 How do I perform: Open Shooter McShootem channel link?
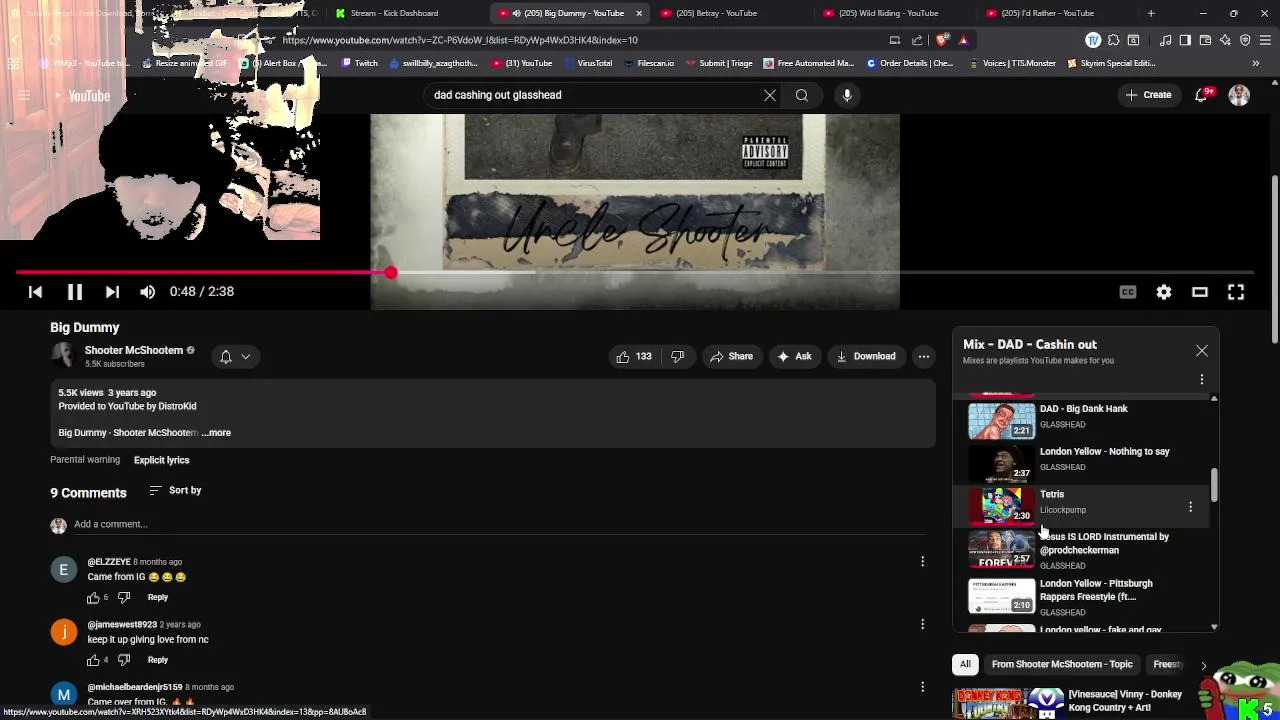click(x=134, y=350)
